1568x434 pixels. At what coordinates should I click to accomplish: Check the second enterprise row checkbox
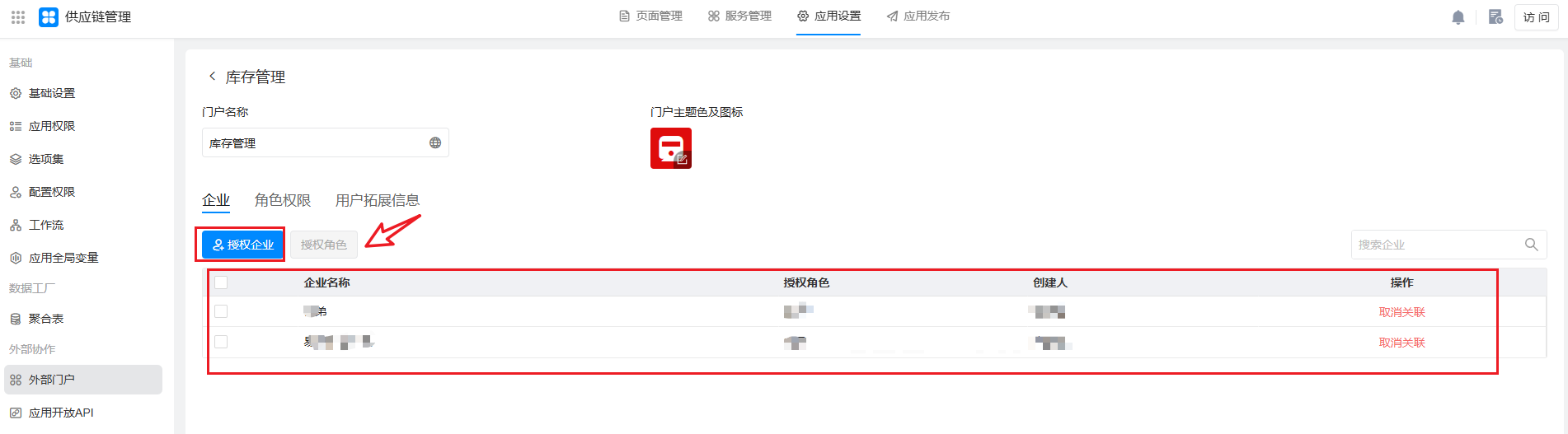pos(221,342)
